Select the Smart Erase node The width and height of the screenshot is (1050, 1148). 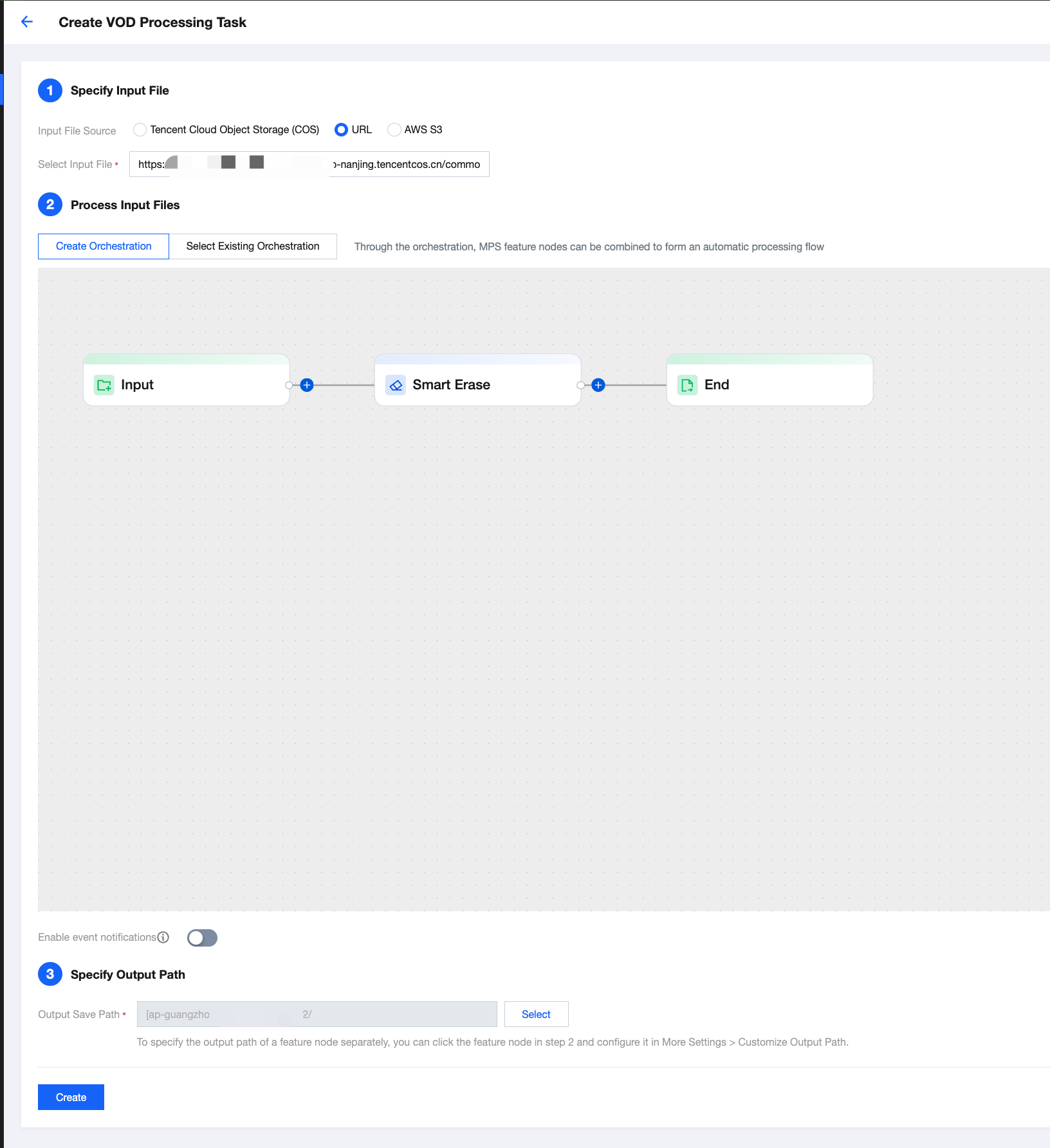(x=477, y=385)
